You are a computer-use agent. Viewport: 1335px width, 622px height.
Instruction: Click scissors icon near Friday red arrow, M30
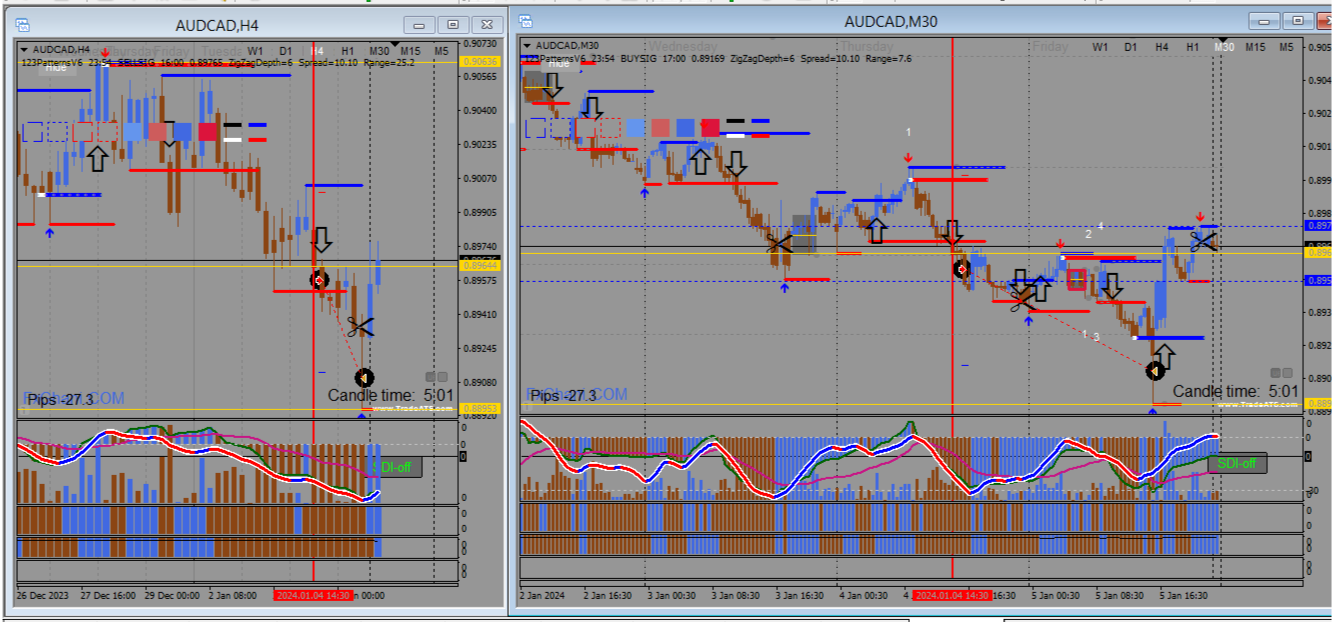[1203, 240]
